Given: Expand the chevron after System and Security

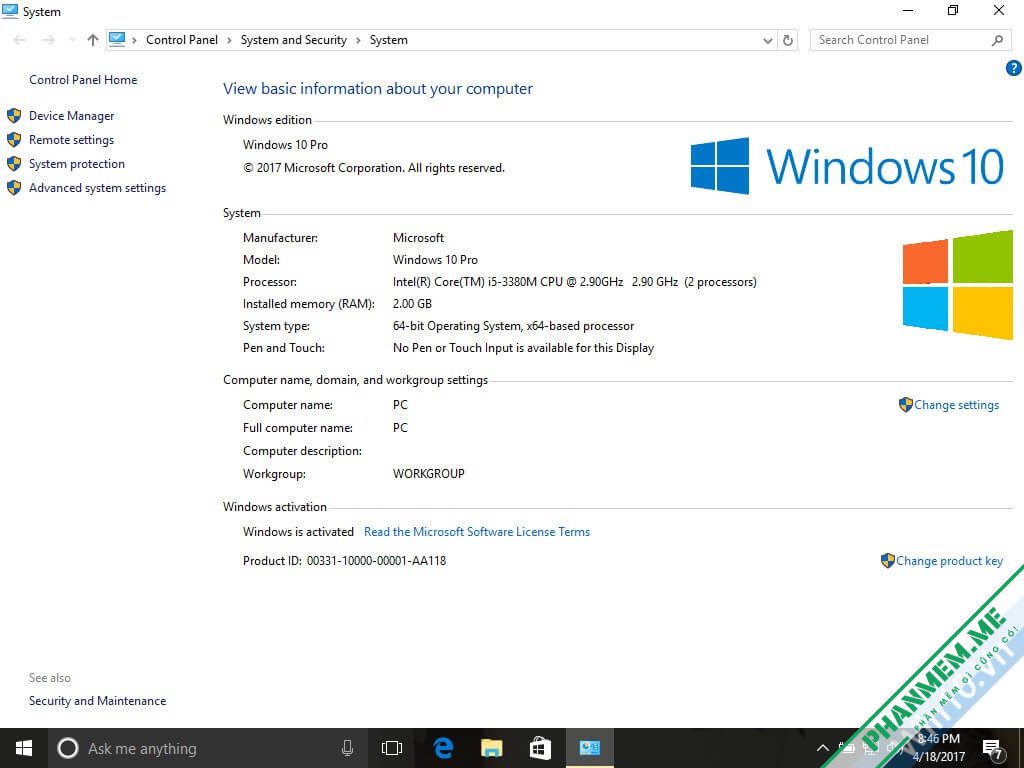Looking at the screenshot, I should (359, 40).
